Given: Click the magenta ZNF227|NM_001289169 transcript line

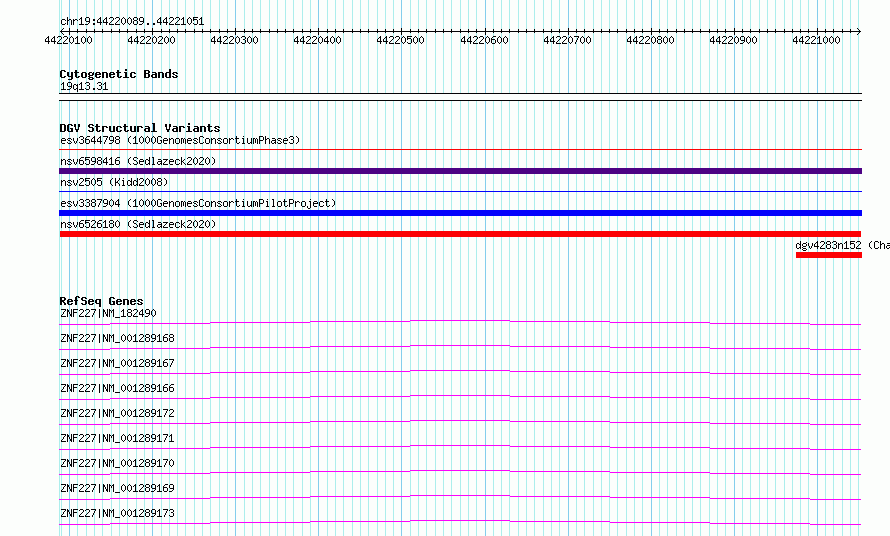Looking at the screenshot, I should click(460, 497).
